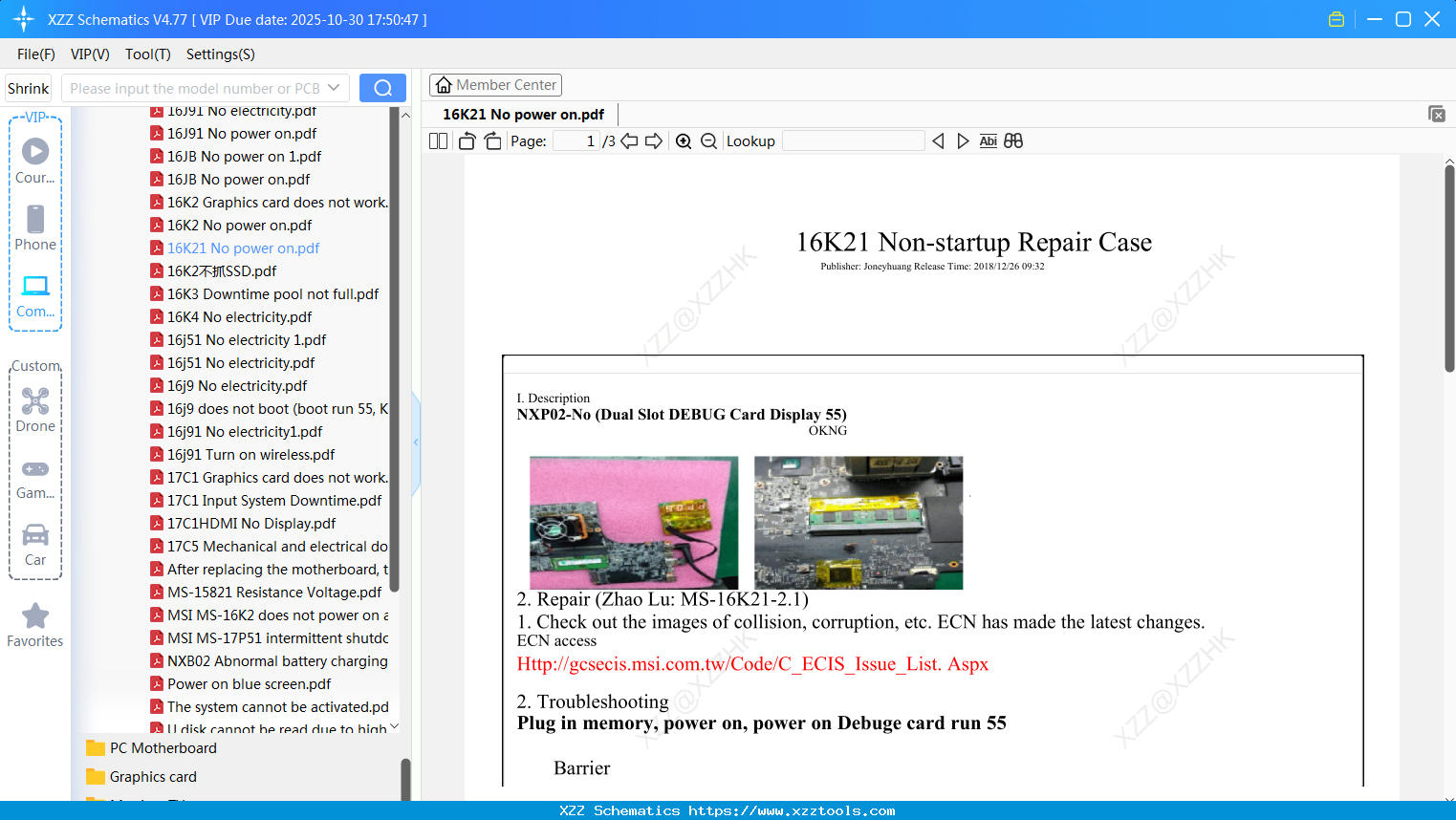Open 16K4 No electricity.pdf

[231, 317]
